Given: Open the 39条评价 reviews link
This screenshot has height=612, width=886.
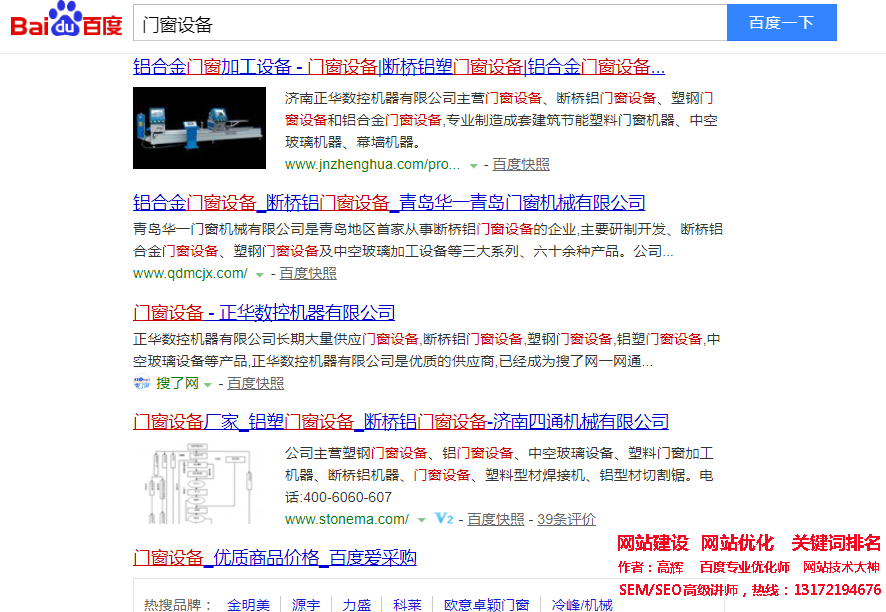Looking at the screenshot, I should pyautogui.click(x=566, y=519).
